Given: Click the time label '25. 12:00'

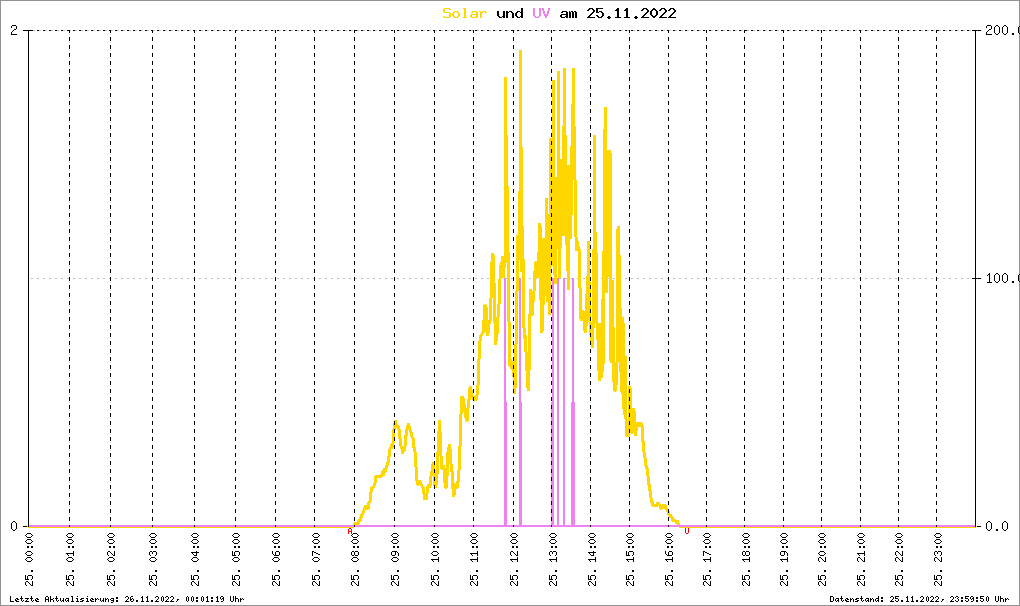Looking at the screenshot, I should (x=514, y=560).
